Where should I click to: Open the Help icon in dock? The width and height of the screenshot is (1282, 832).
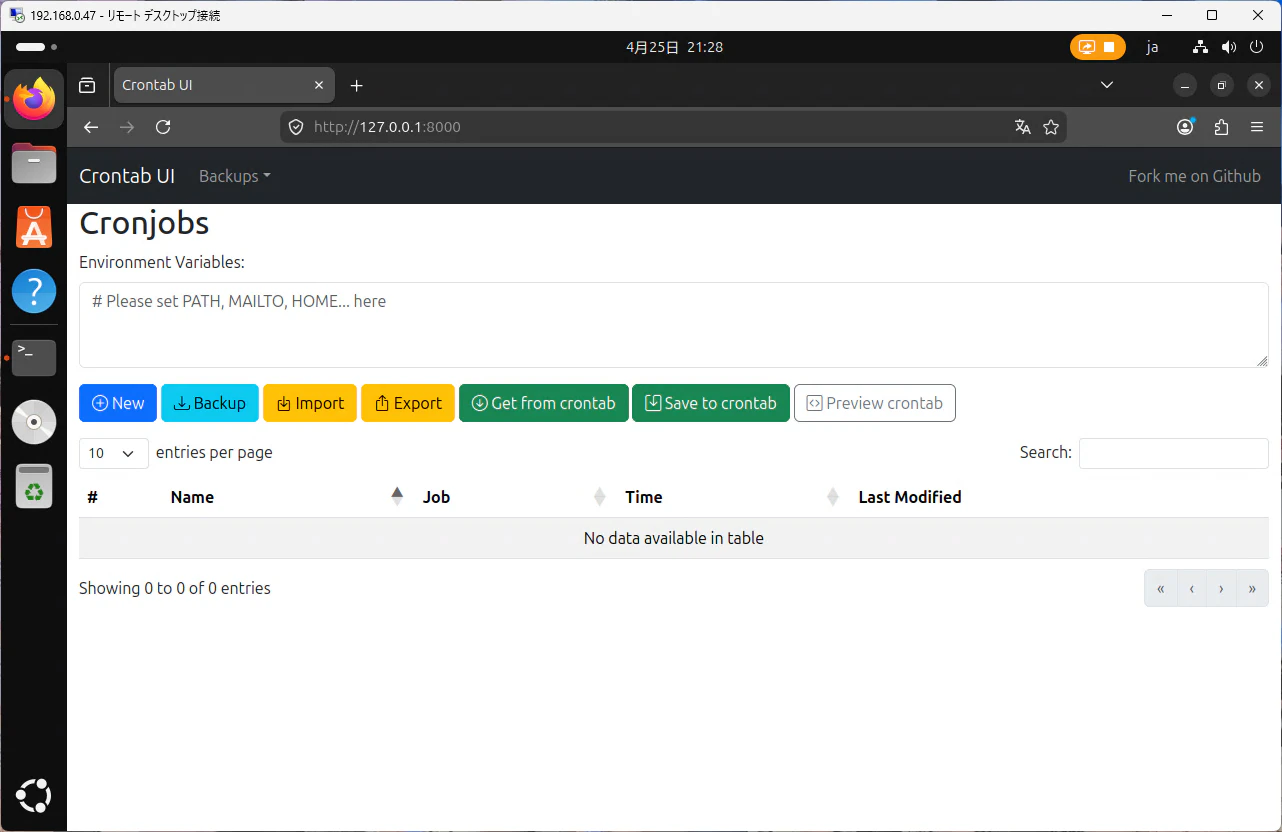[34, 292]
